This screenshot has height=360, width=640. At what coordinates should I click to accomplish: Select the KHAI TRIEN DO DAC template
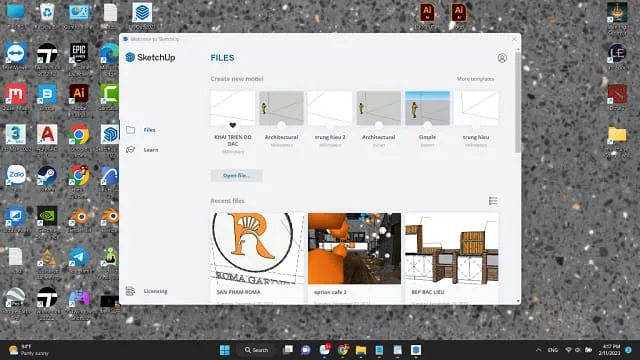coord(233,108)
